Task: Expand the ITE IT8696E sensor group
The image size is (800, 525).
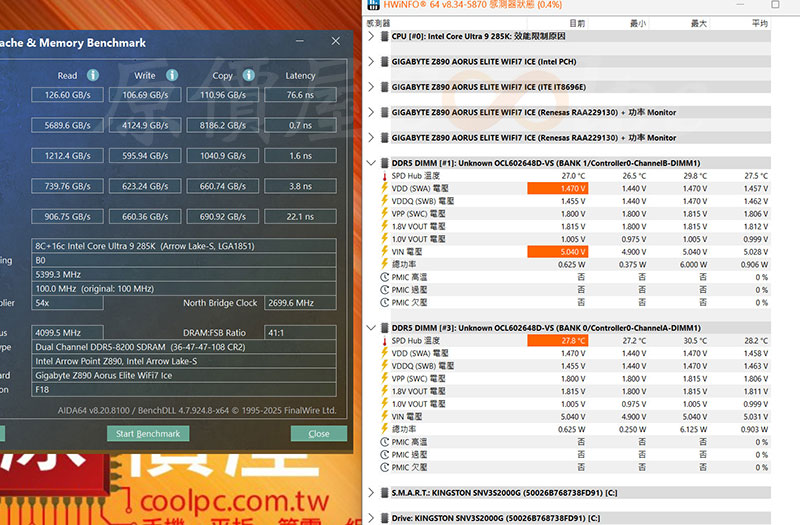Action: pos(372,87)
